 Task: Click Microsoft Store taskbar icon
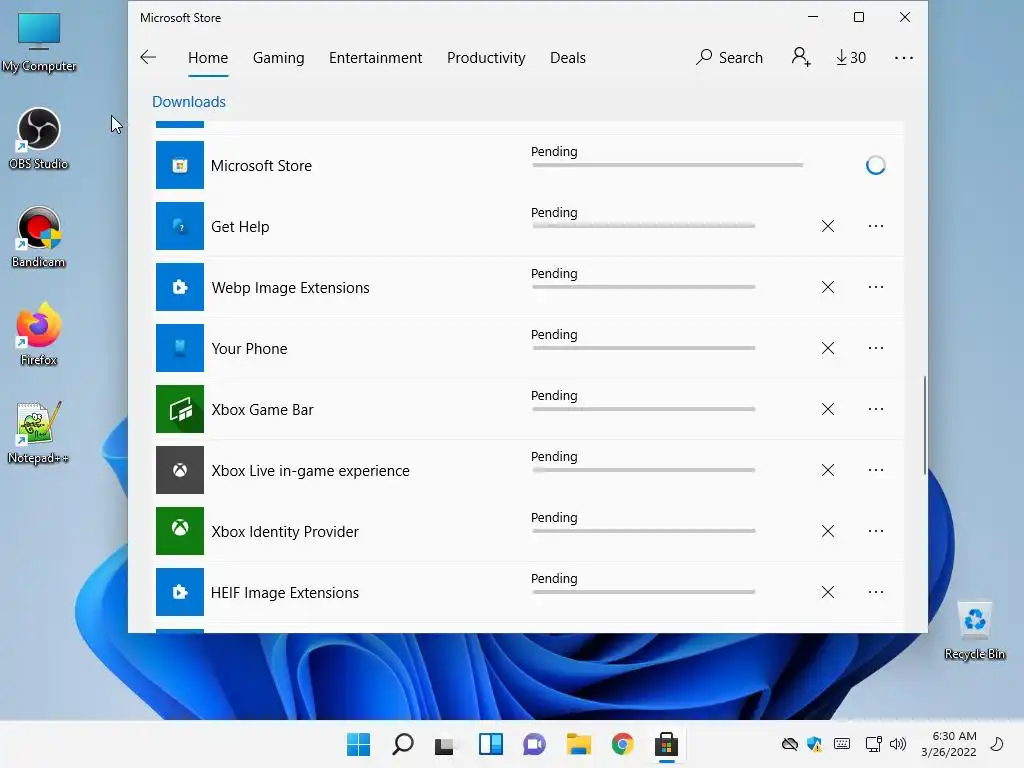coord(666,744)
